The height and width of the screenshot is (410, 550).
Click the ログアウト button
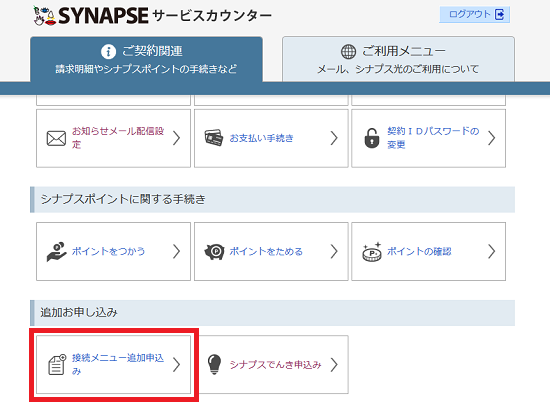[x=474, y=15]
